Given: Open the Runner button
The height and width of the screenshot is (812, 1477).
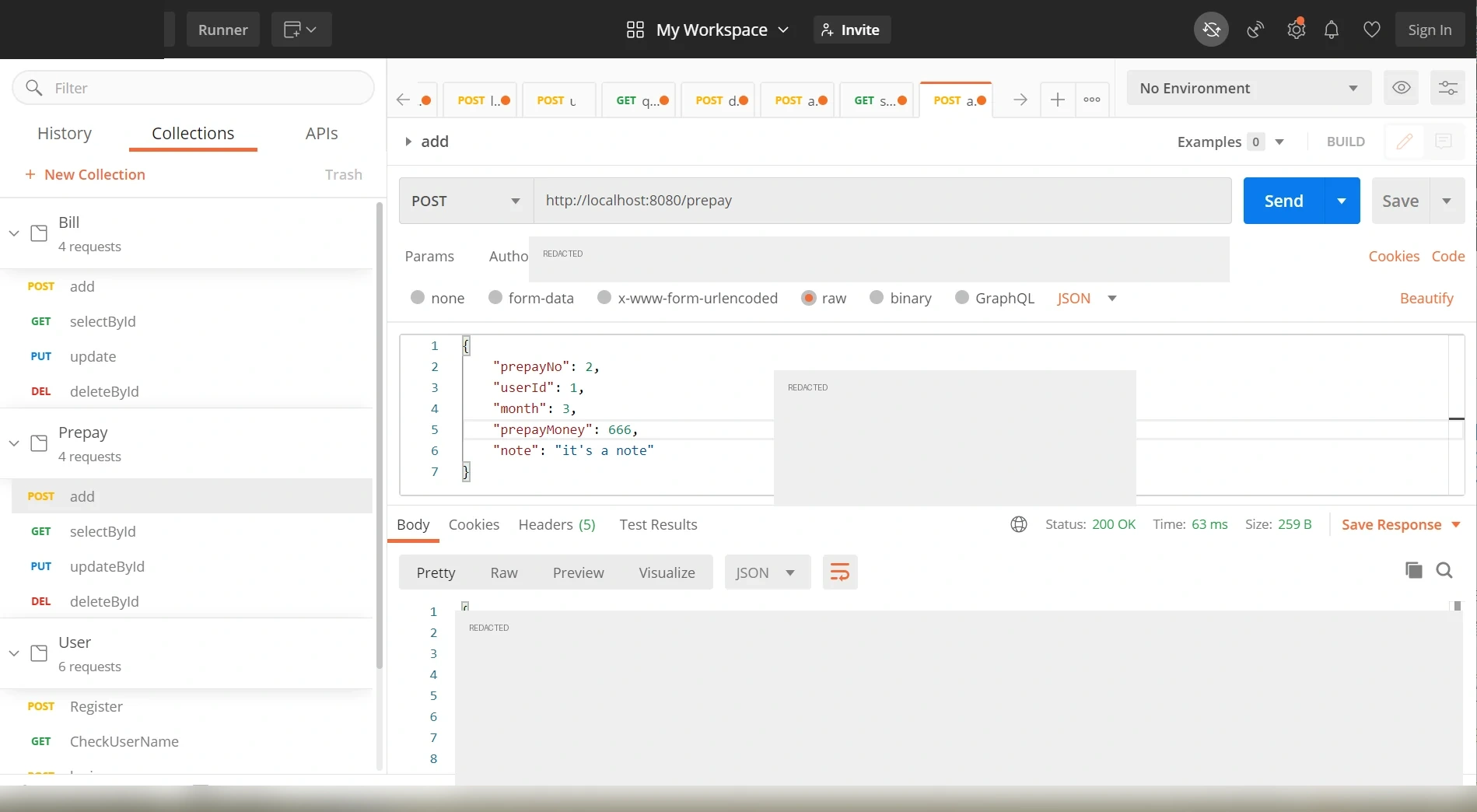Looking at the screenshot, I should (222, 30).
